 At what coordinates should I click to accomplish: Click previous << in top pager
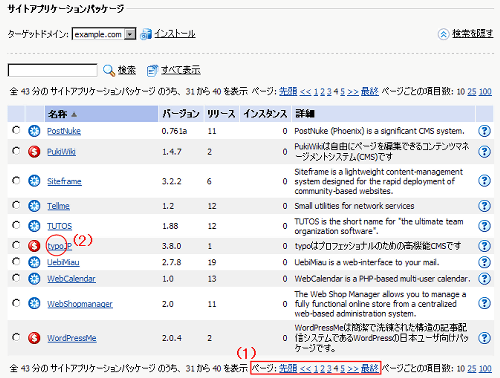click(305, 91)
